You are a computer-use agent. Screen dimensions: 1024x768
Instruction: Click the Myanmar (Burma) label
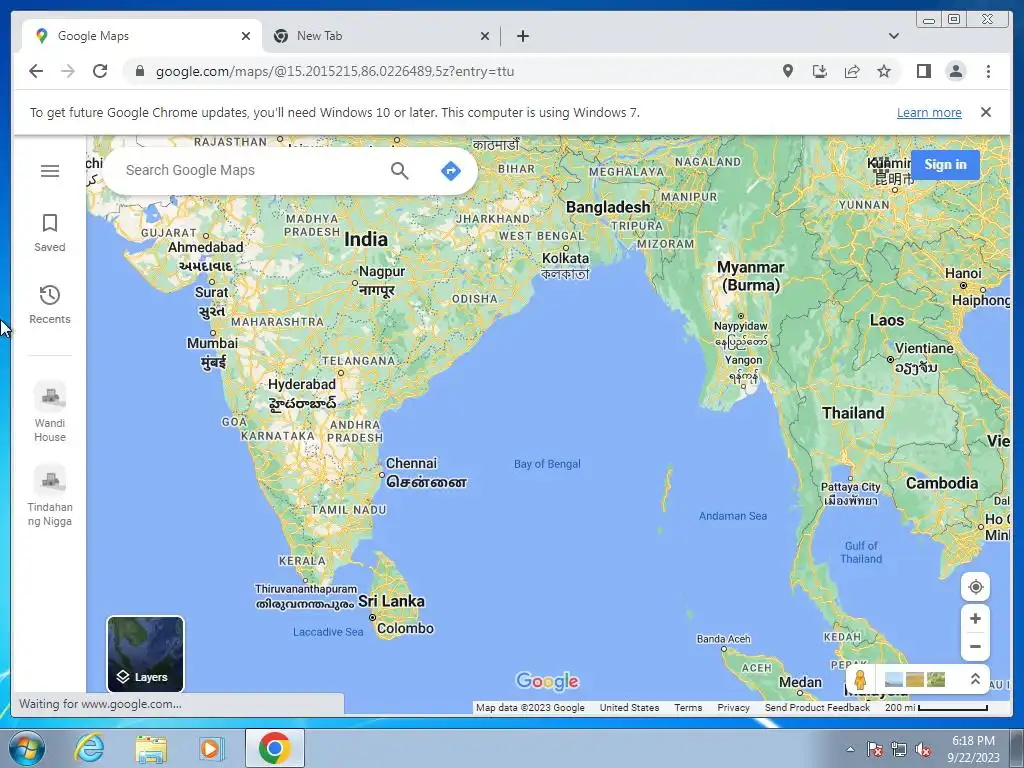(751, 276)
